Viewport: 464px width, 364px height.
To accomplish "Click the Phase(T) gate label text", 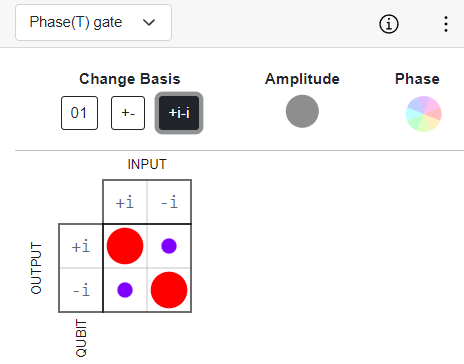I will [76, 22].
